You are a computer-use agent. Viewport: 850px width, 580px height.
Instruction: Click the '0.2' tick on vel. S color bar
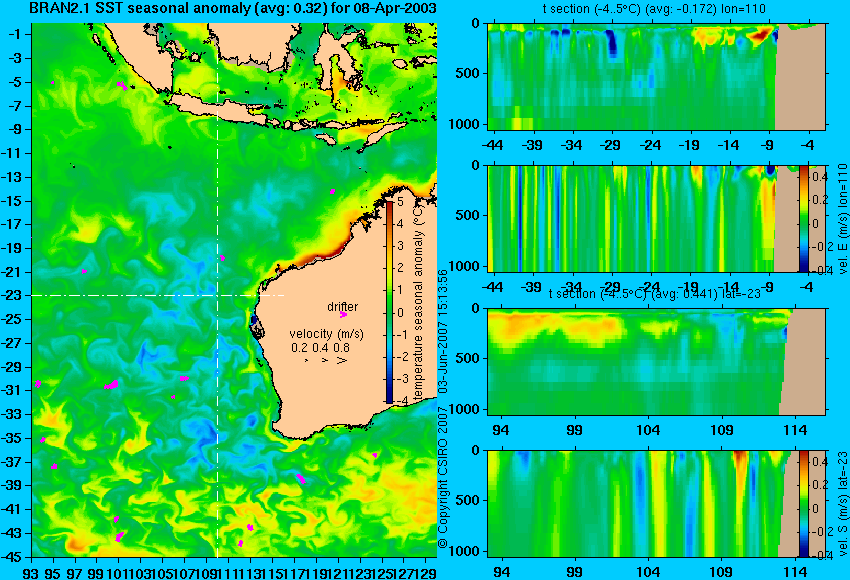pyautogui.click(x=820, y=485)
